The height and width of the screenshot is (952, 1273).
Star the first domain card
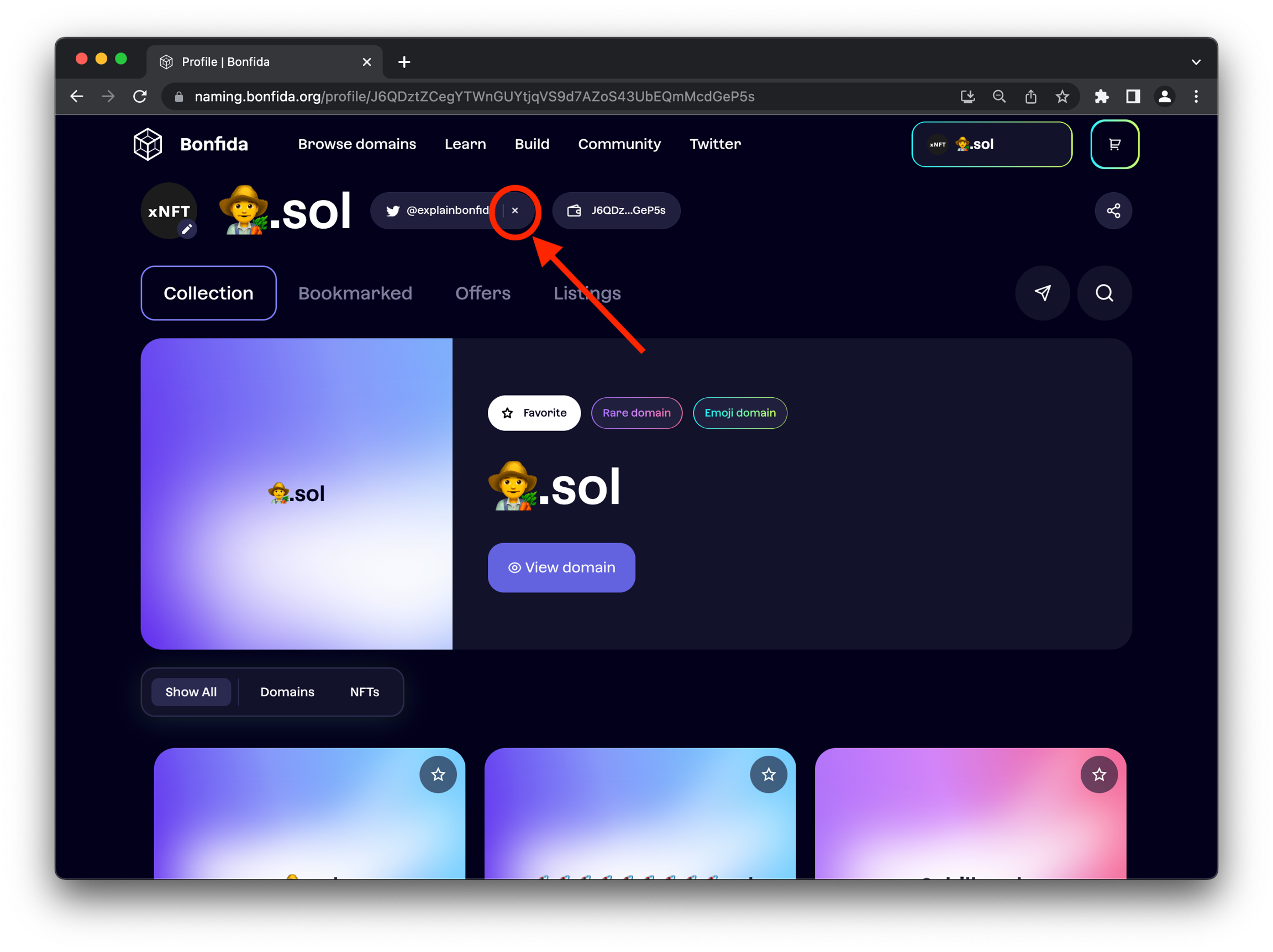click(438, 775)
